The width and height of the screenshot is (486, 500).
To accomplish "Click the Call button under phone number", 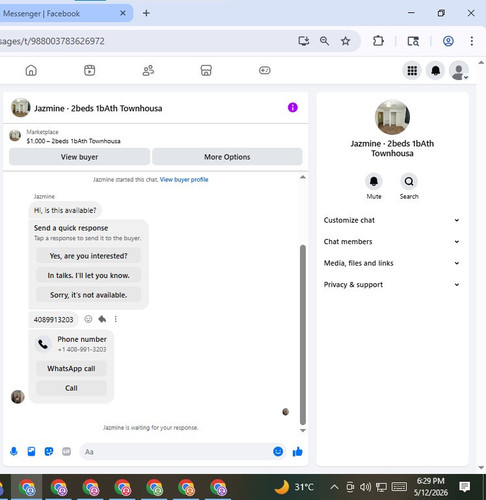I will (71, 388).
